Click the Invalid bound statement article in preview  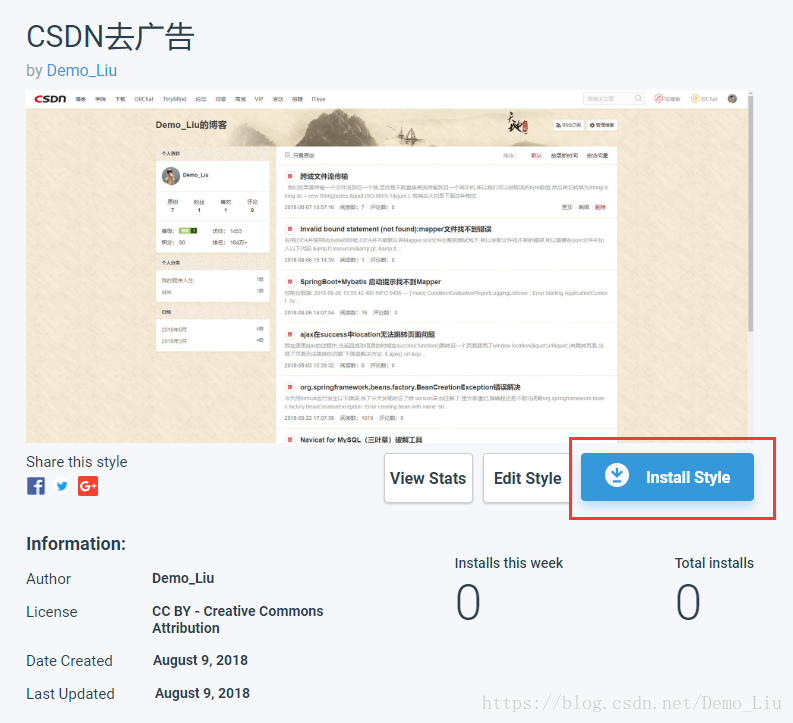tap(395, 229)
